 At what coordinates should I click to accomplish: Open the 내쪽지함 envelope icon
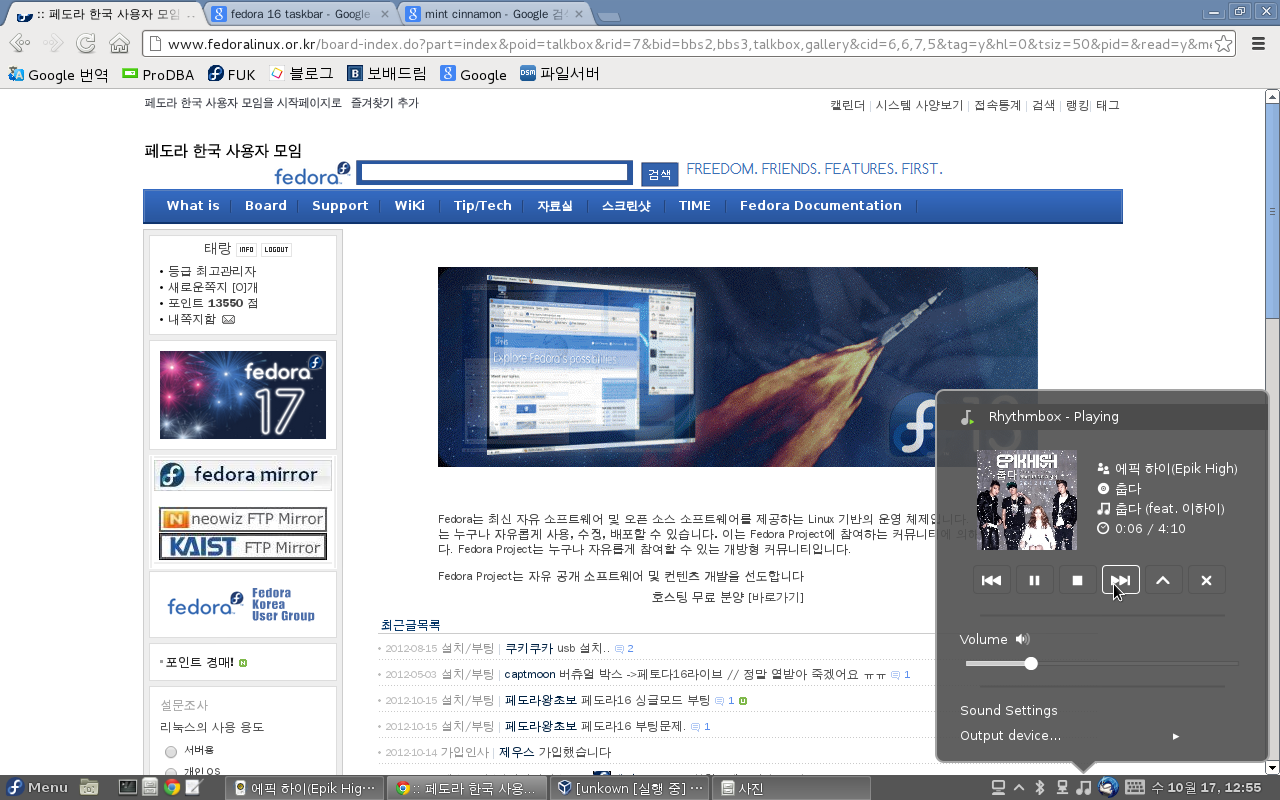pyautogui.click(x=228, y=320)
